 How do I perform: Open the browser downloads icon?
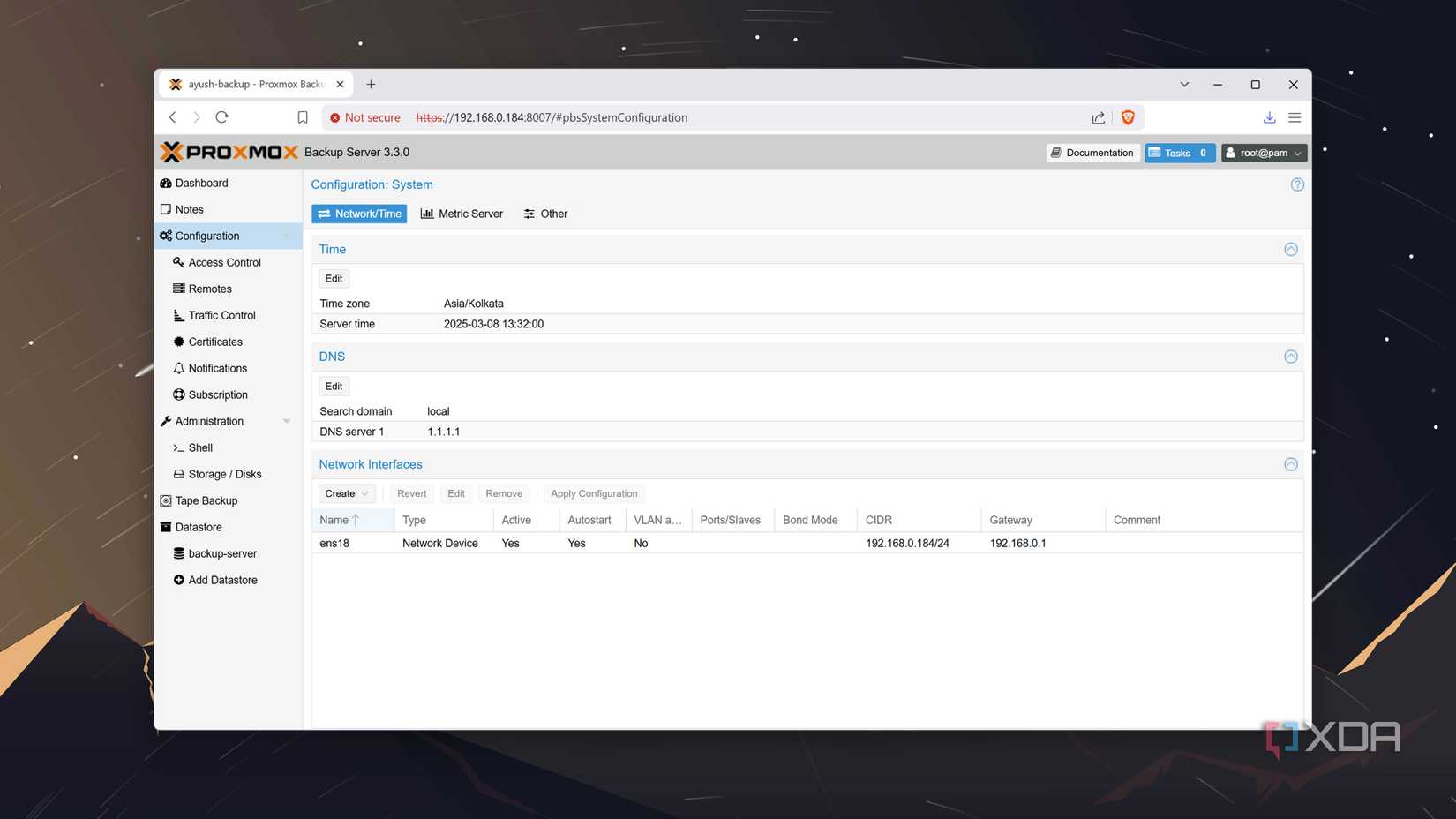(x=1269, y=117)
